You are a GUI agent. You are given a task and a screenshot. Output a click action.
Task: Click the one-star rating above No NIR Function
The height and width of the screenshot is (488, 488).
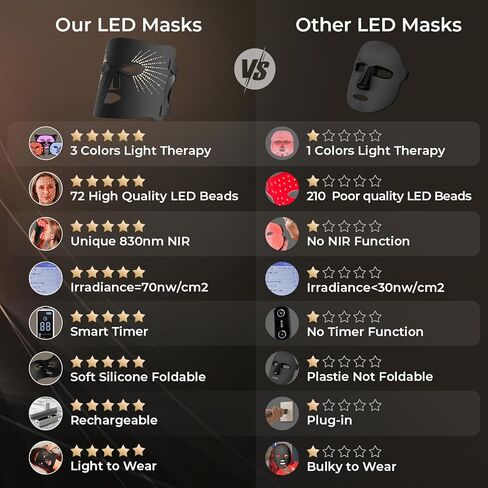(x=344, y=226)
